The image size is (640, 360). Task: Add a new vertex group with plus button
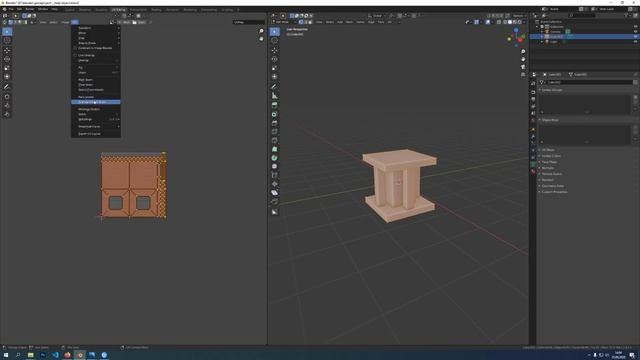[635, 97]
